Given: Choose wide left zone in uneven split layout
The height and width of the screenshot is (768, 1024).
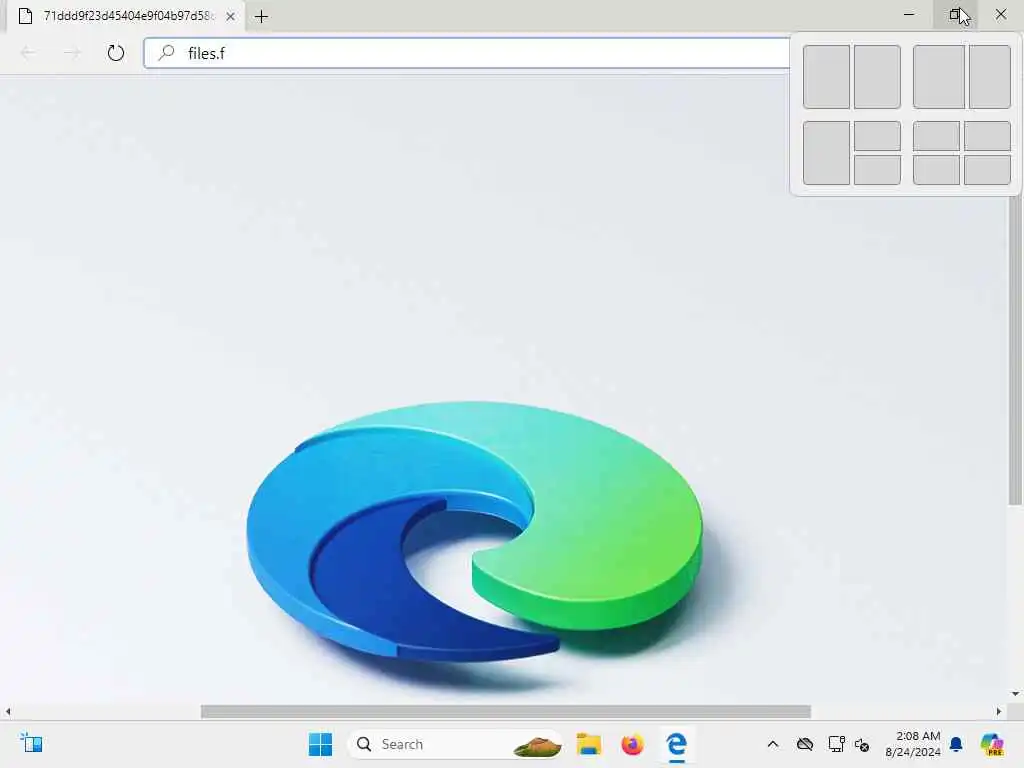Looking at the screenshot, I should [x=938, y=77].
